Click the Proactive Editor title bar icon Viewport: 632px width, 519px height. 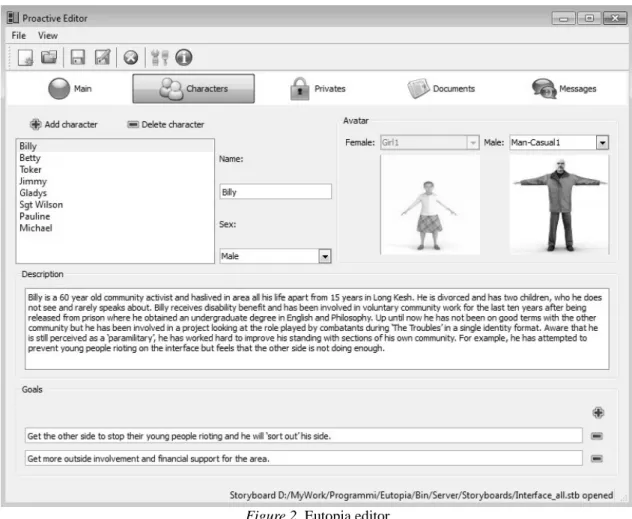tap(13, 18)
